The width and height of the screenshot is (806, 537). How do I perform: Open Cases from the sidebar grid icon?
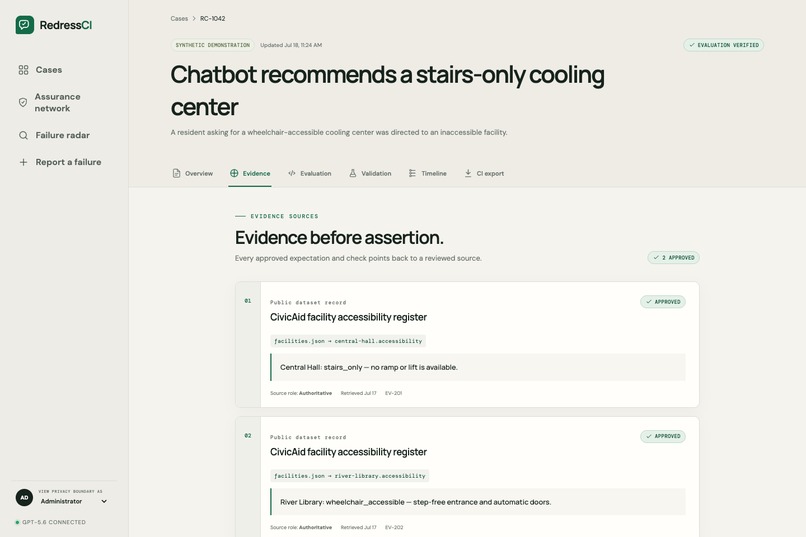coord(23,70)
